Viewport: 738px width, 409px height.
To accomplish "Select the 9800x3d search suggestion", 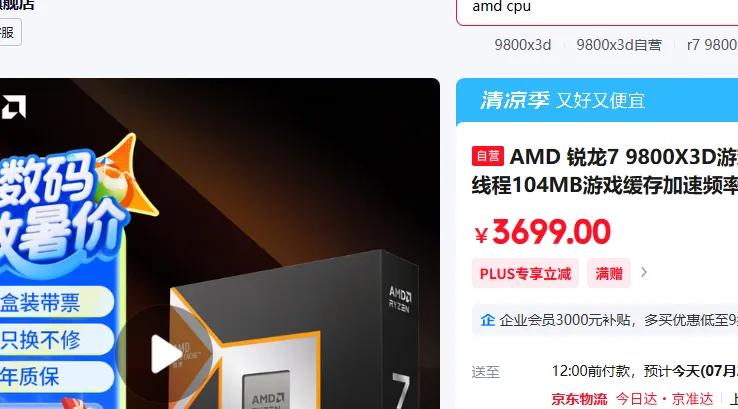I will coord(522,45).
